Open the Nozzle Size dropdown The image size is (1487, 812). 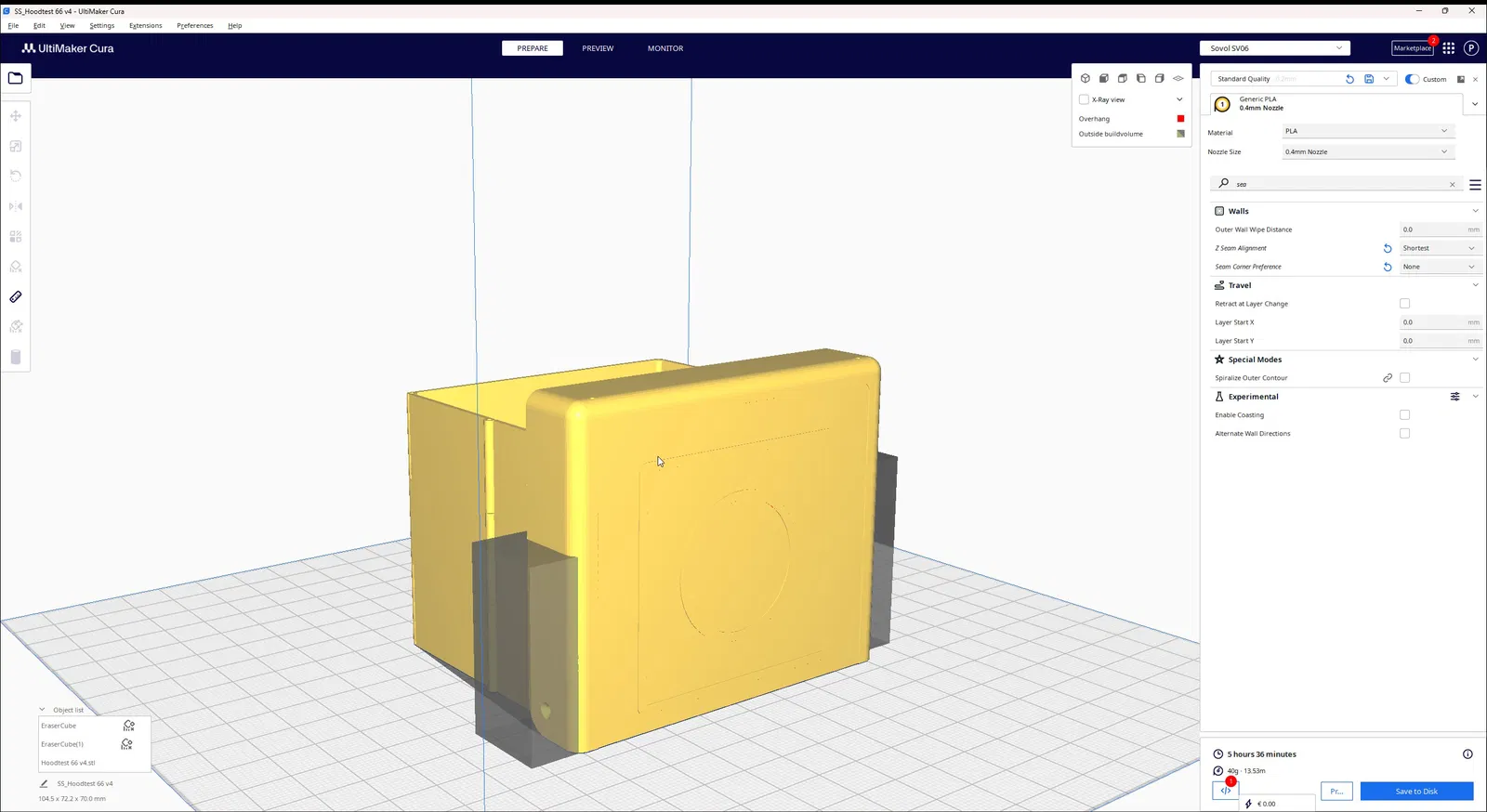click(1368, 151)
